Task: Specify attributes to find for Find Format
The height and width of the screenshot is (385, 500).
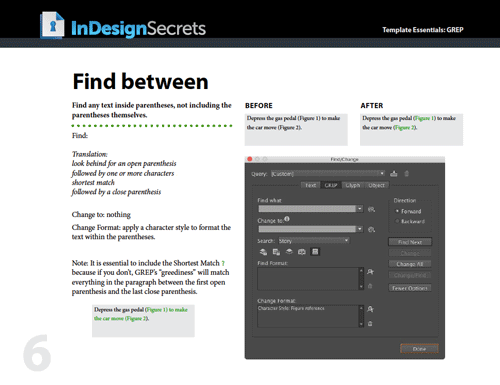Action: 370,272
